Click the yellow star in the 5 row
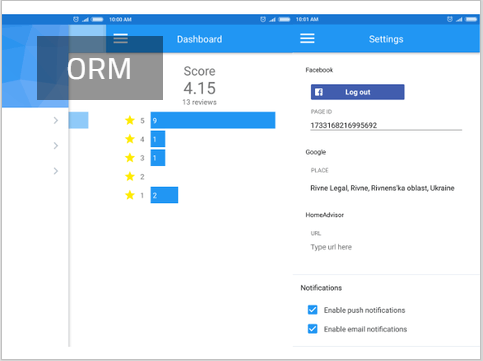The image size is (483, 361). (130, 120)
